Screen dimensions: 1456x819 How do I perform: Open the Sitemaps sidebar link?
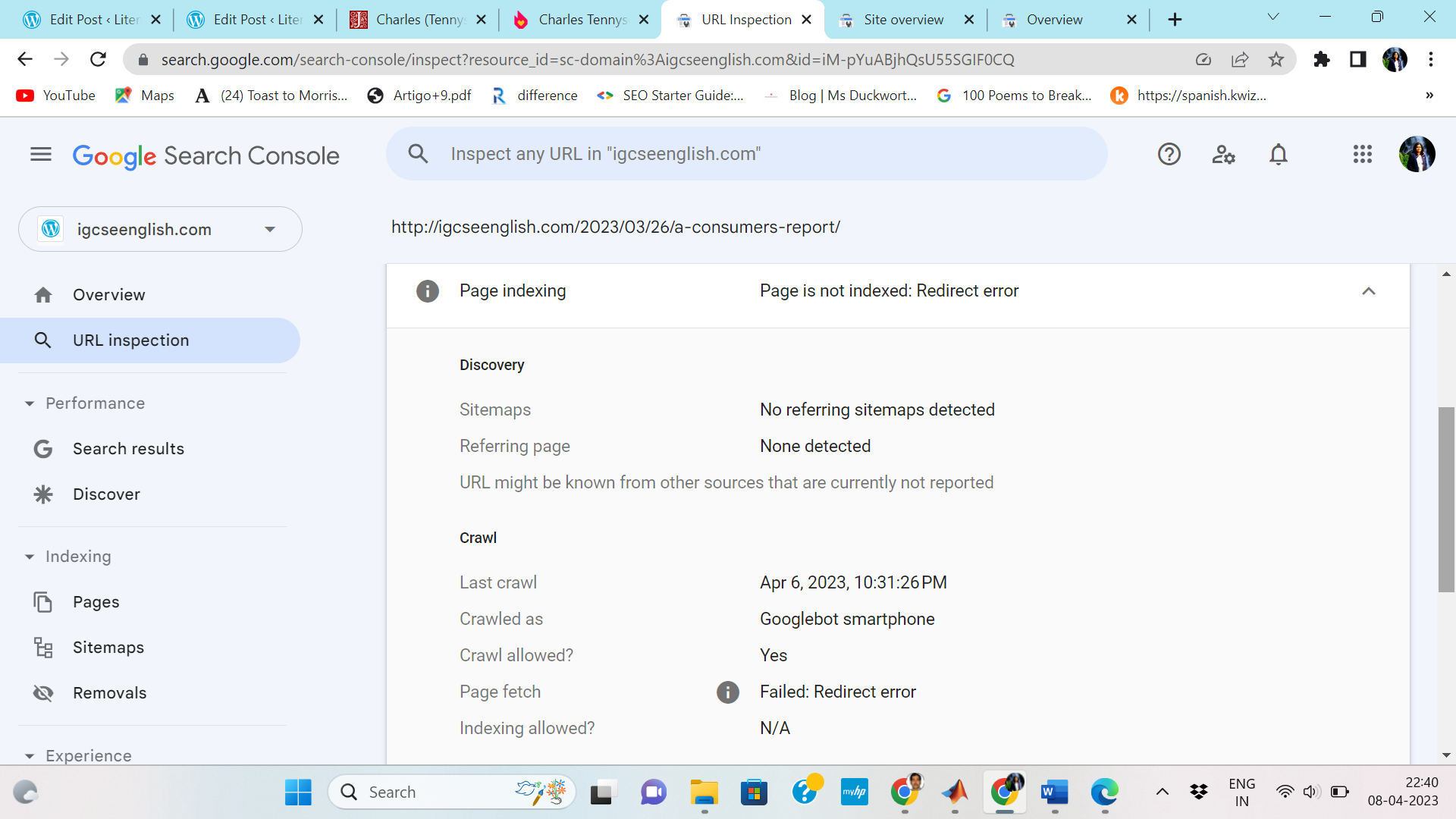pos(108,648)
